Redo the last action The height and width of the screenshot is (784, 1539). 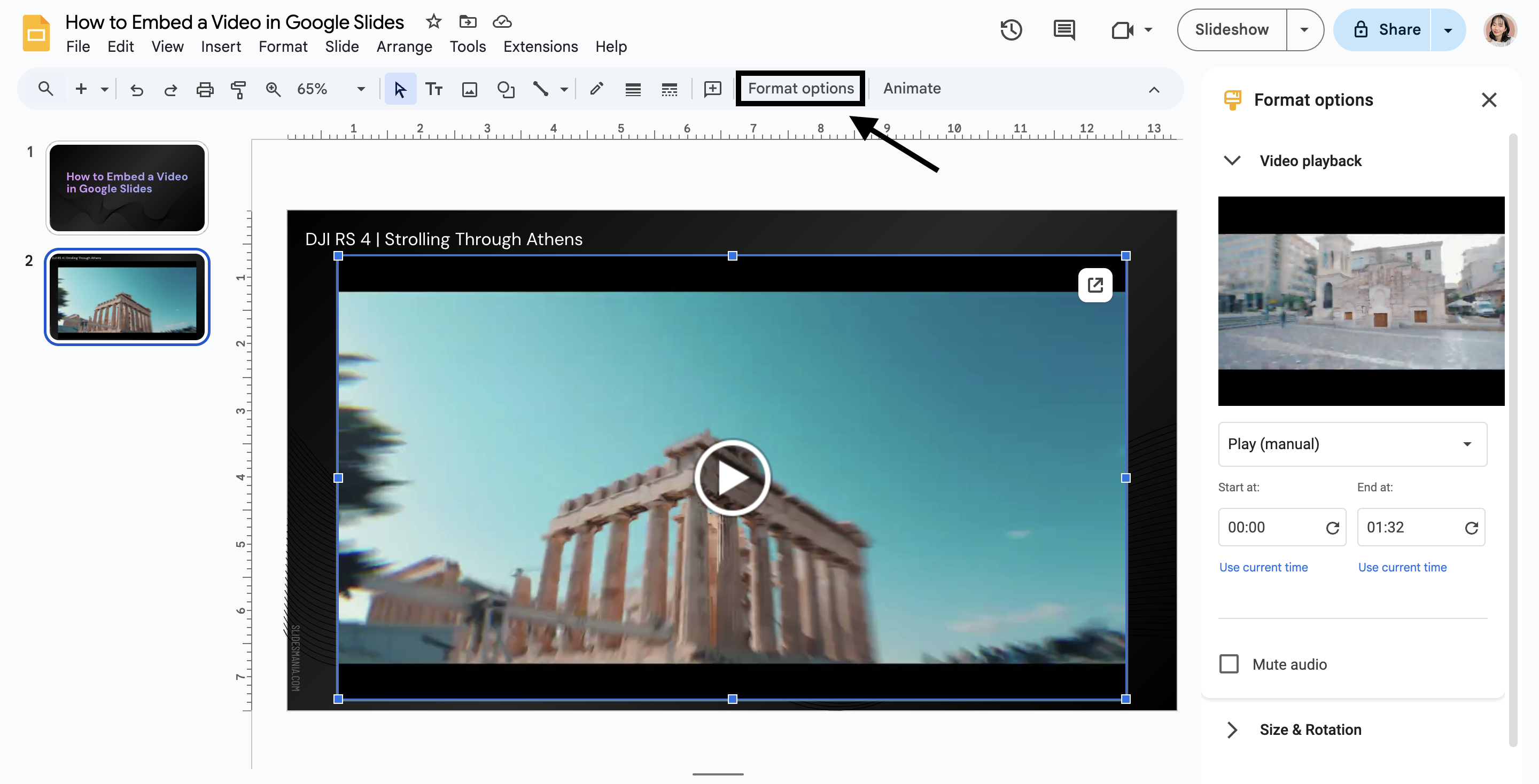point(171,90)
